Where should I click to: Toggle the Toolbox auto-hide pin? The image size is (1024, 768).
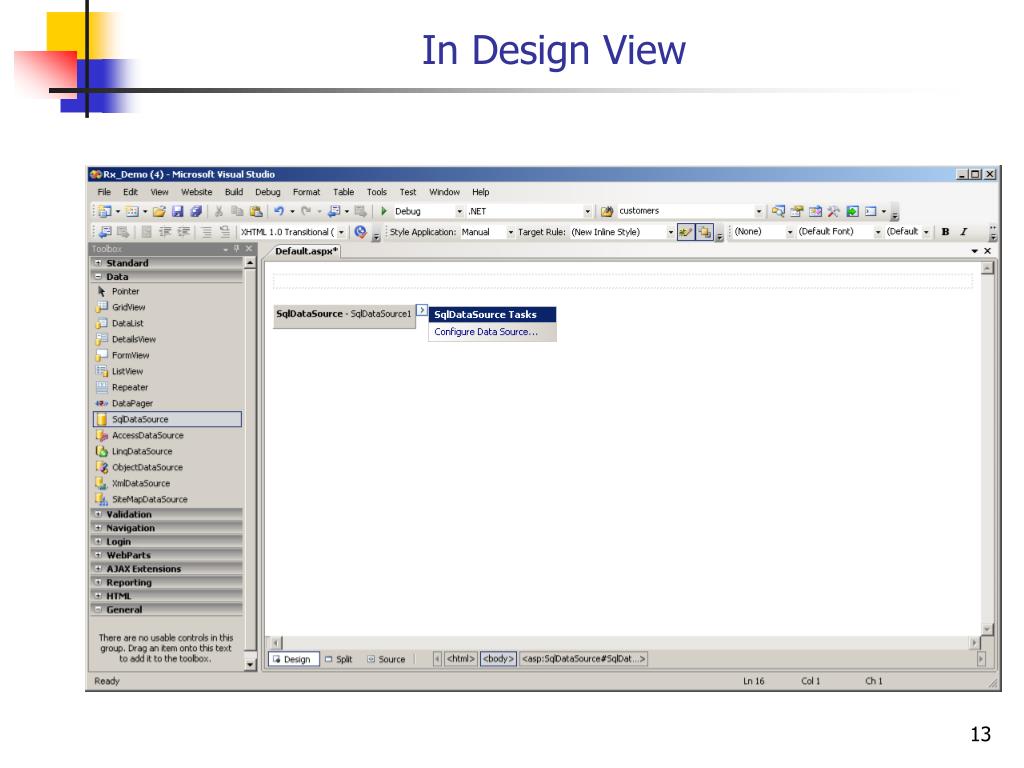[x=236, y=249]
